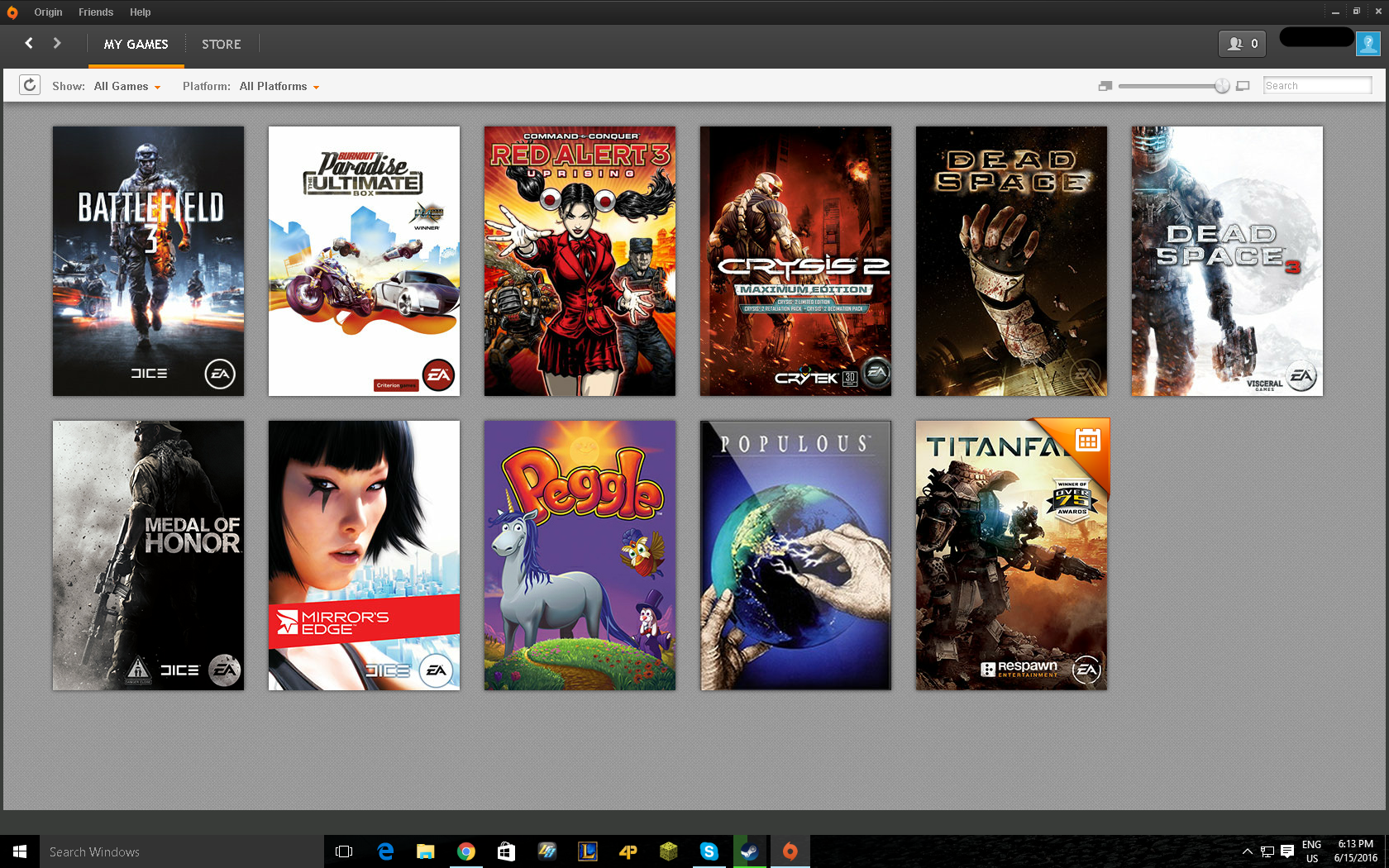
Task: Click the game library Search field
Action: coord(1318,86)
